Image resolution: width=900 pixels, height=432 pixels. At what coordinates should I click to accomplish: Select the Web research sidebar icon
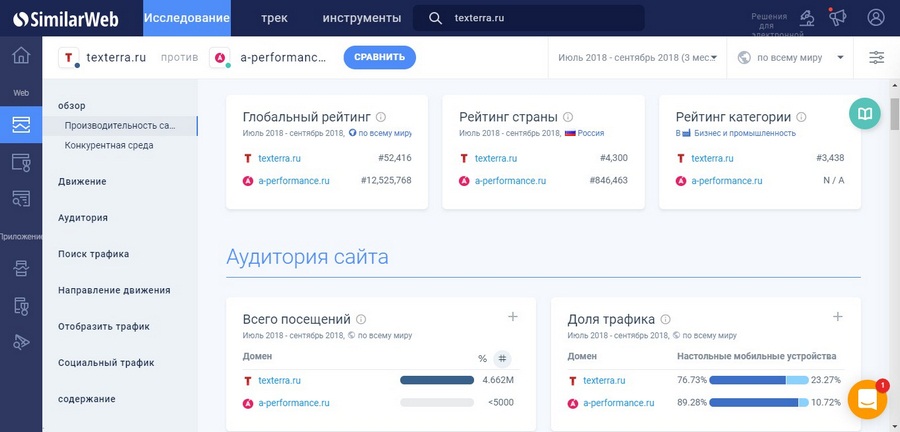21,124
